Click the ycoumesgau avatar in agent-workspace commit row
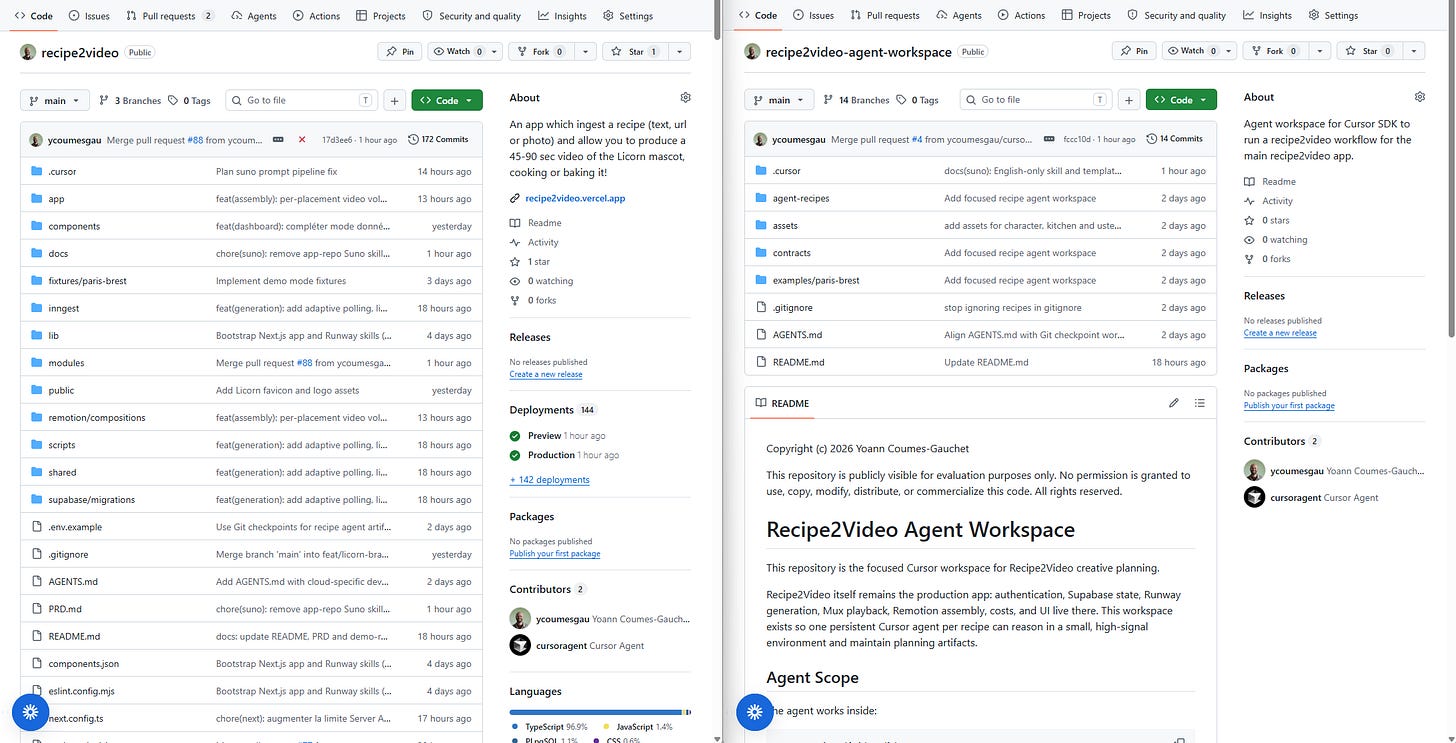The height and width of the screenshot is (743, 1456). pyautogui.click(x=762, y=139)
